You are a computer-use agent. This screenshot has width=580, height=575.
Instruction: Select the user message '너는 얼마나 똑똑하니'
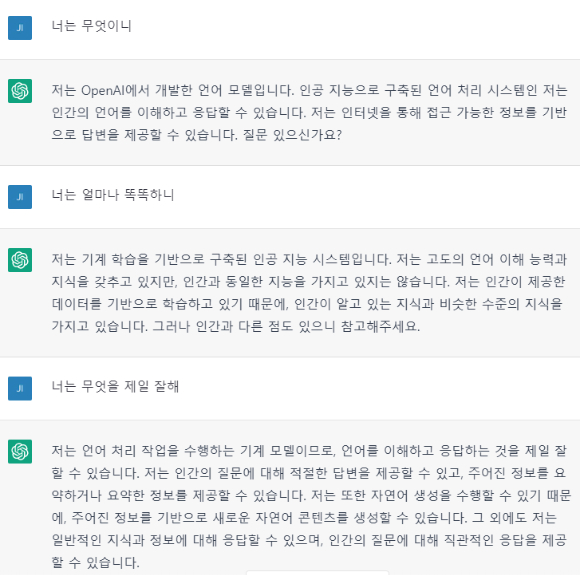[x=112, y=195]
